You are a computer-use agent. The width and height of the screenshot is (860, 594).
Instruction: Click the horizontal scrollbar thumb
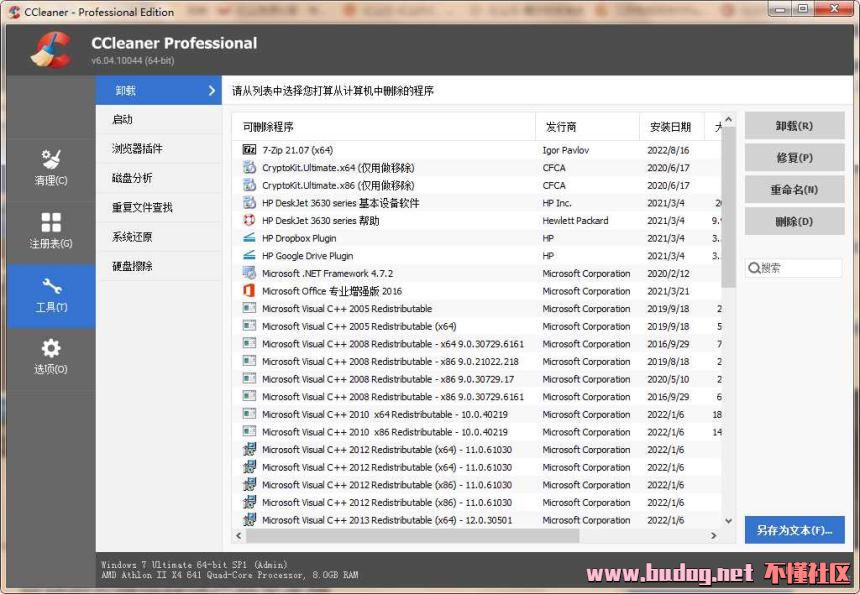(412, 535)
